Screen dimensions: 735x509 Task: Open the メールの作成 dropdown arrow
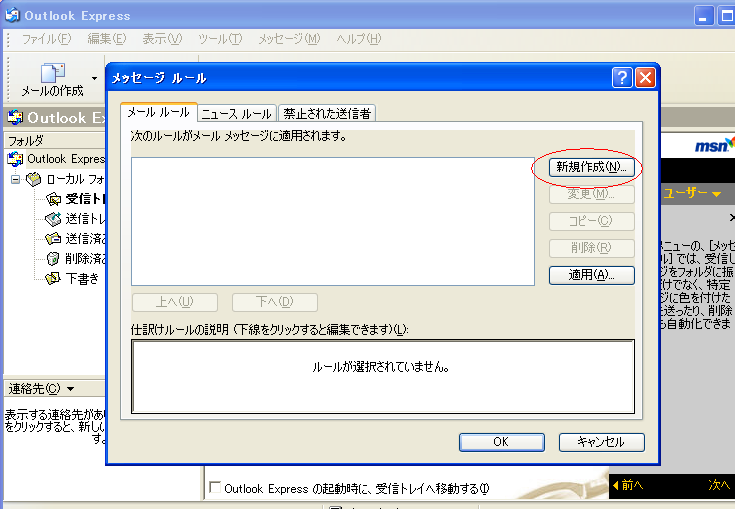click(x=95, y=78)
